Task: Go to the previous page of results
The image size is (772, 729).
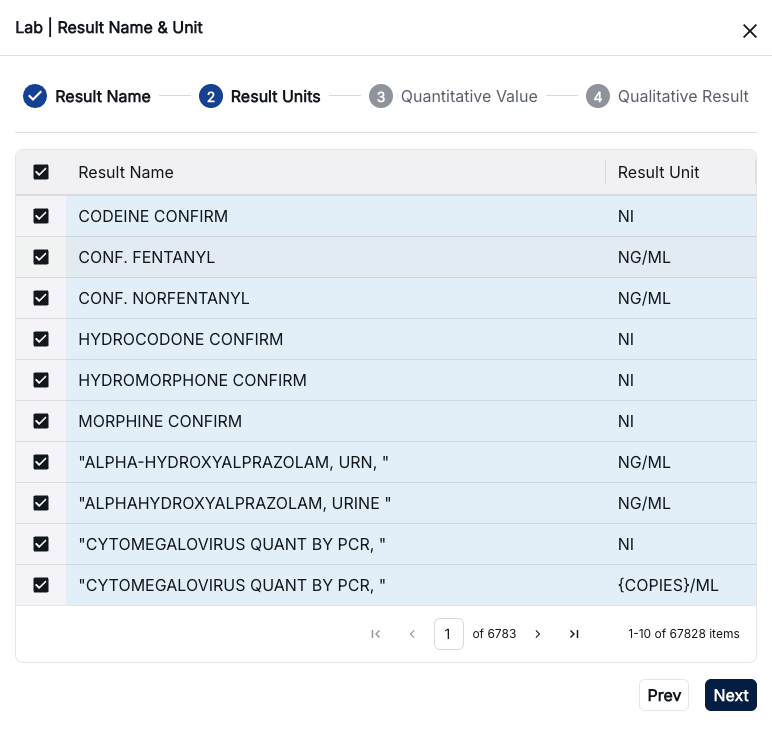Action: (412, 634)
